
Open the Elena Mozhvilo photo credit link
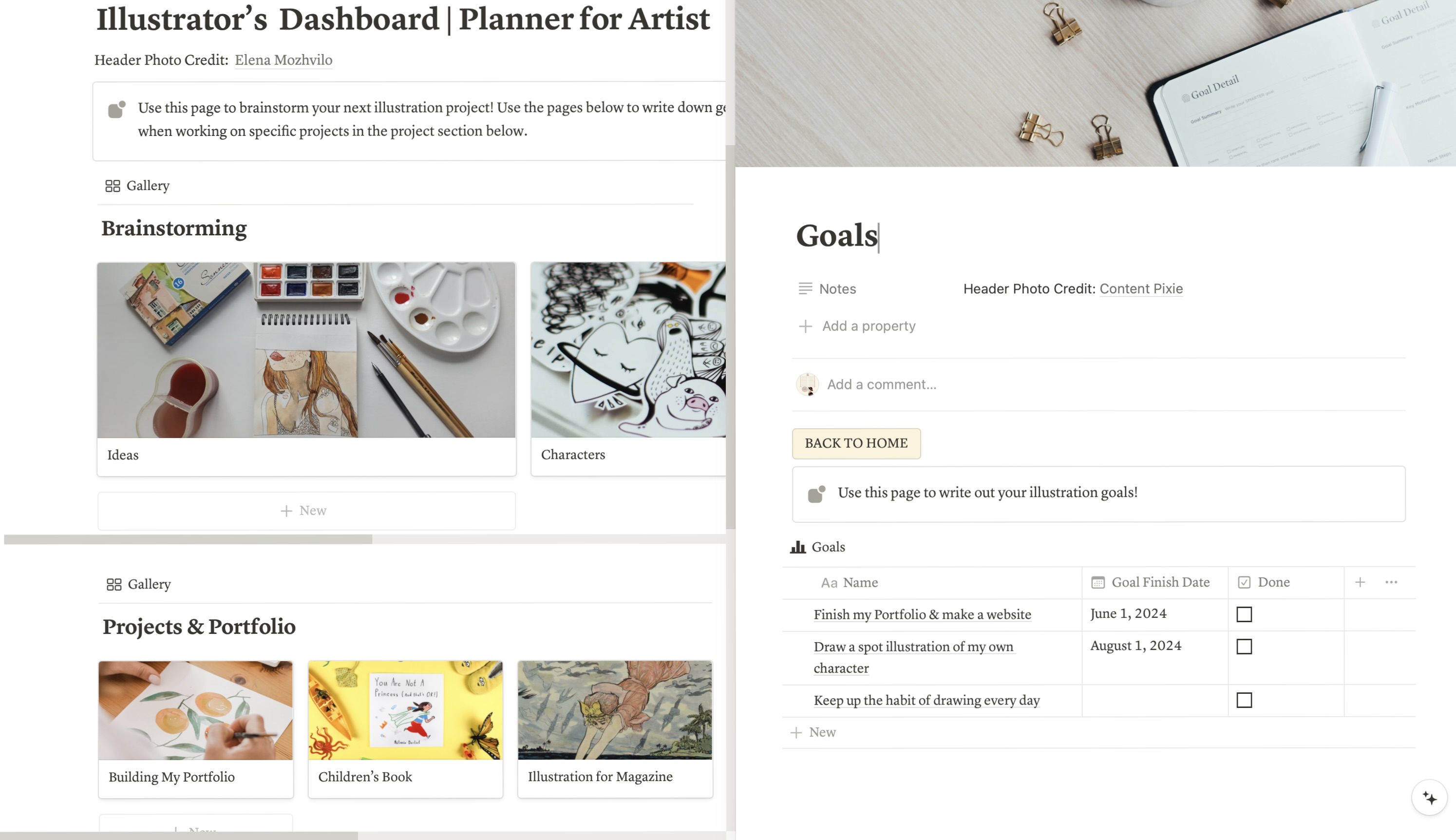(x=283, y=59)
